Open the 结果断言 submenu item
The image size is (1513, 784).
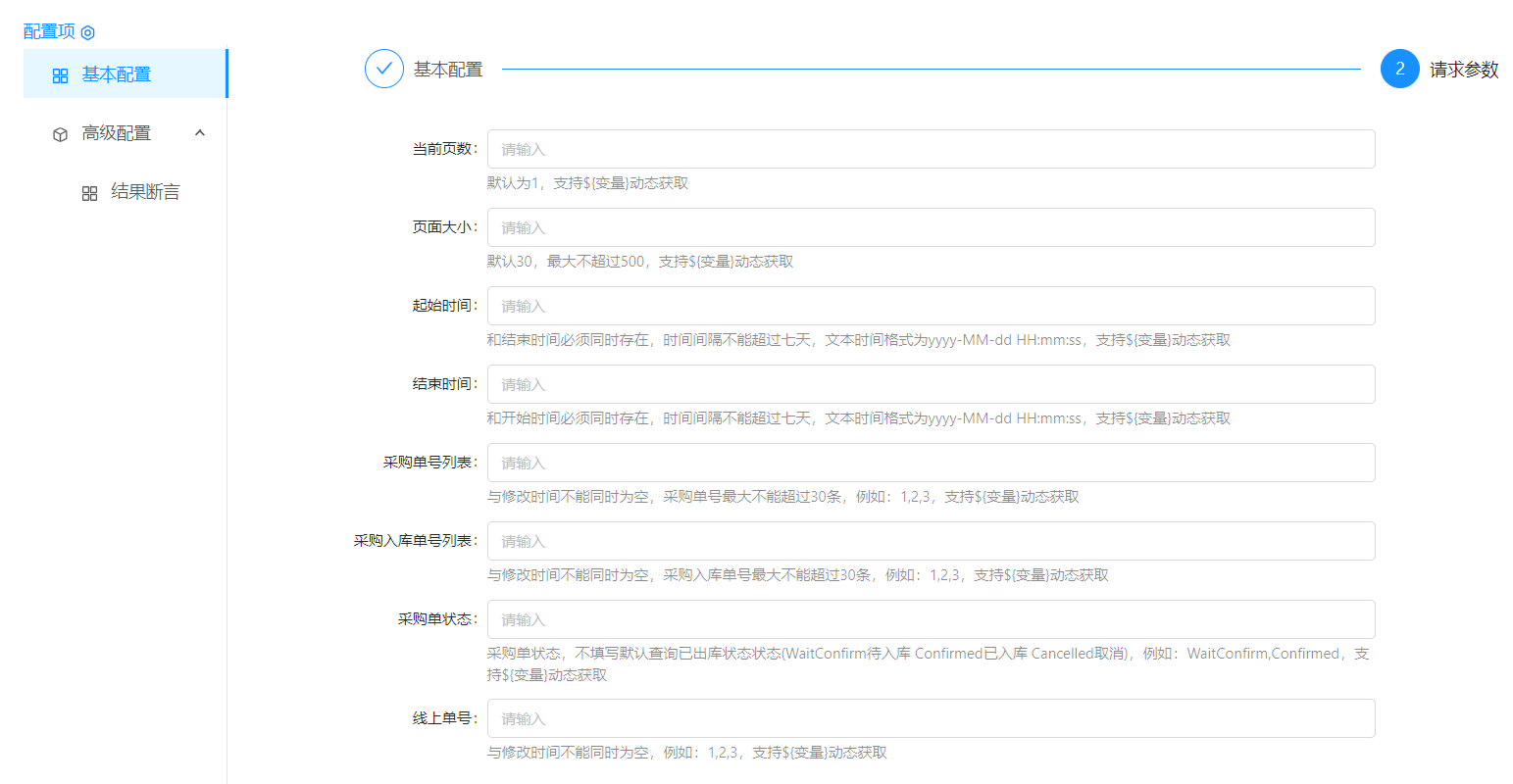[x=145, y=192]
